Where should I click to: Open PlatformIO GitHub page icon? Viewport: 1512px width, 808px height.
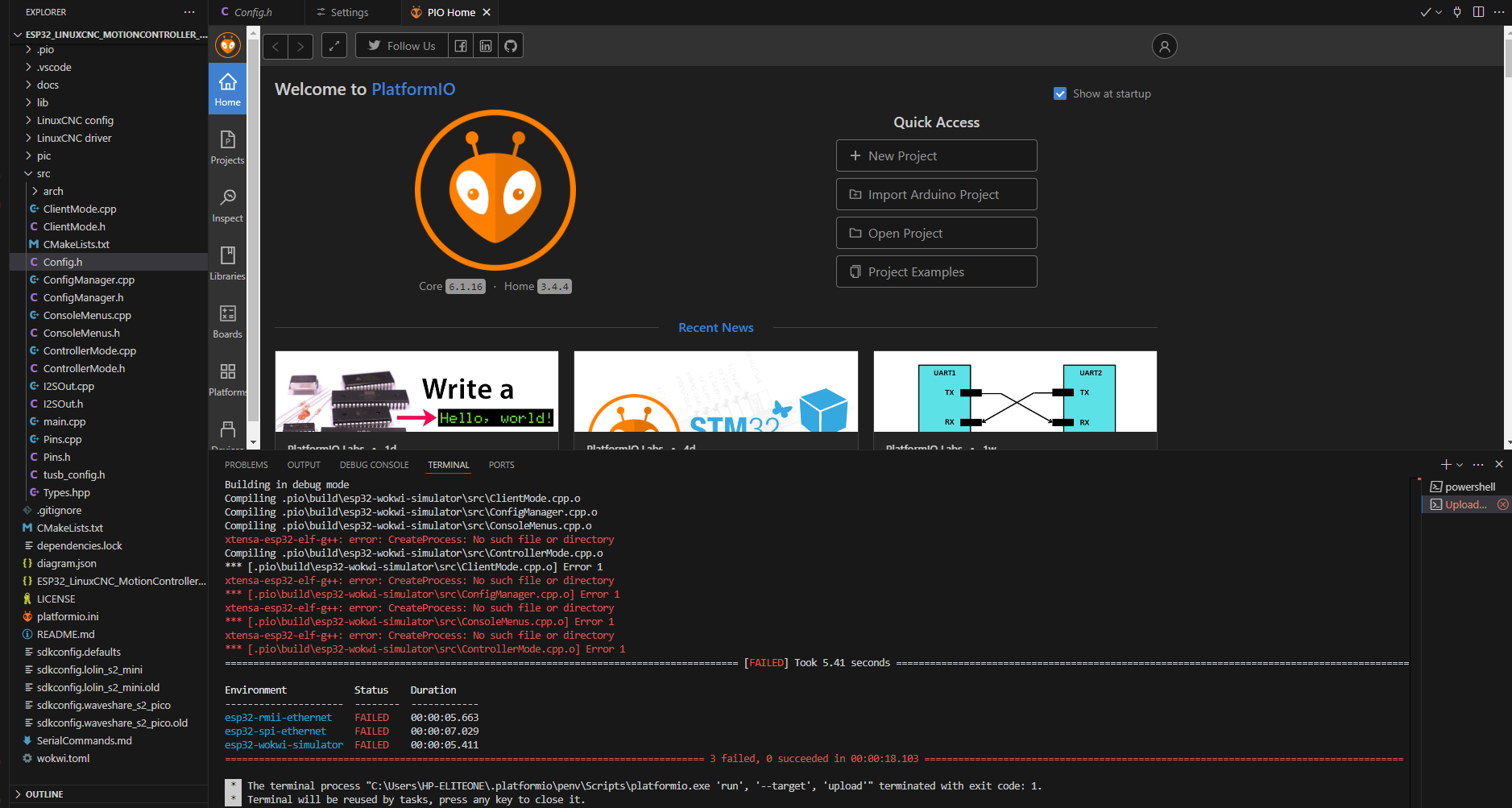511,46
